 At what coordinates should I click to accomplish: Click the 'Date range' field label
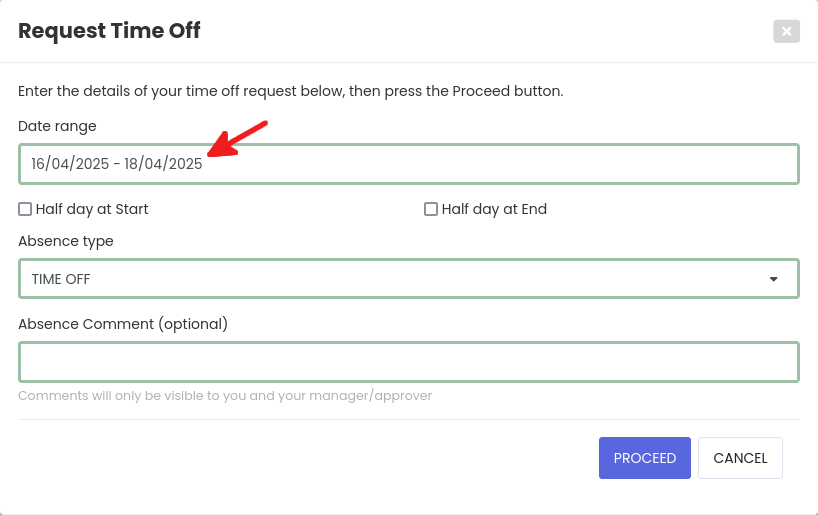pos(57,126)
